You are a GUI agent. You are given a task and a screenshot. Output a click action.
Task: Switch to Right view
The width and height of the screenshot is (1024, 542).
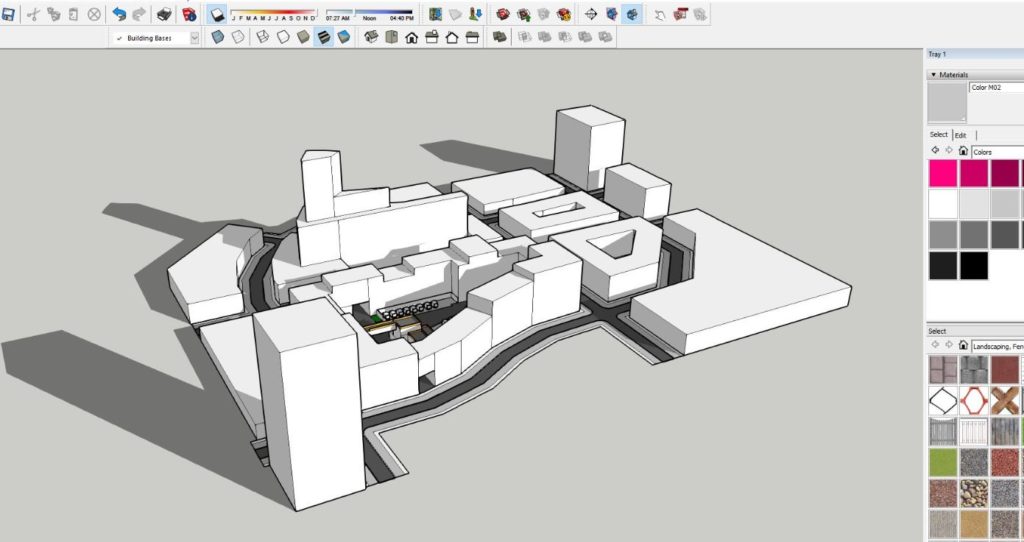tap(432, 37)
